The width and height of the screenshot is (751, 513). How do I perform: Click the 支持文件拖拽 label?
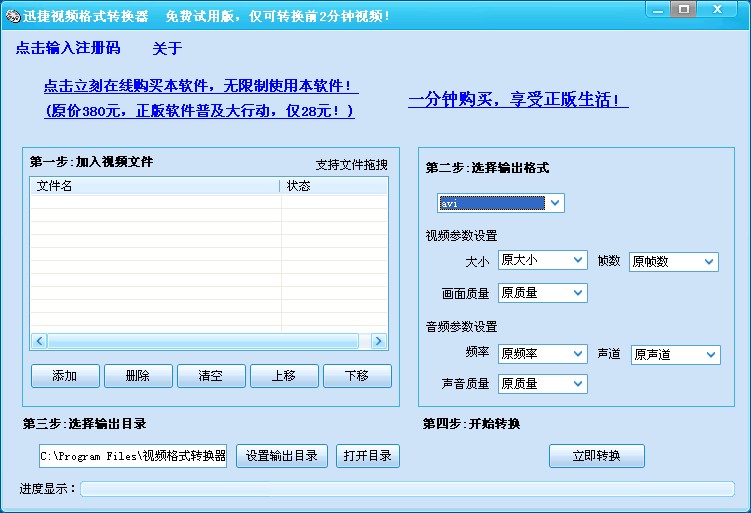pyautogui.click(x=352, y=165)
